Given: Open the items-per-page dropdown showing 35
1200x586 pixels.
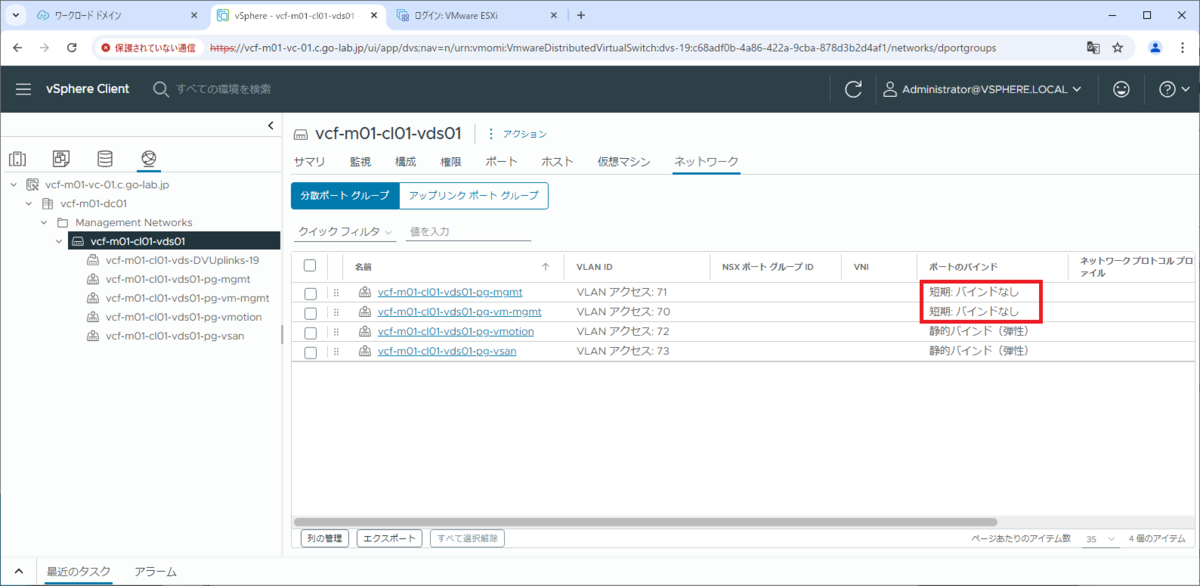Looking at the screenshot, I should point(1101,539).
